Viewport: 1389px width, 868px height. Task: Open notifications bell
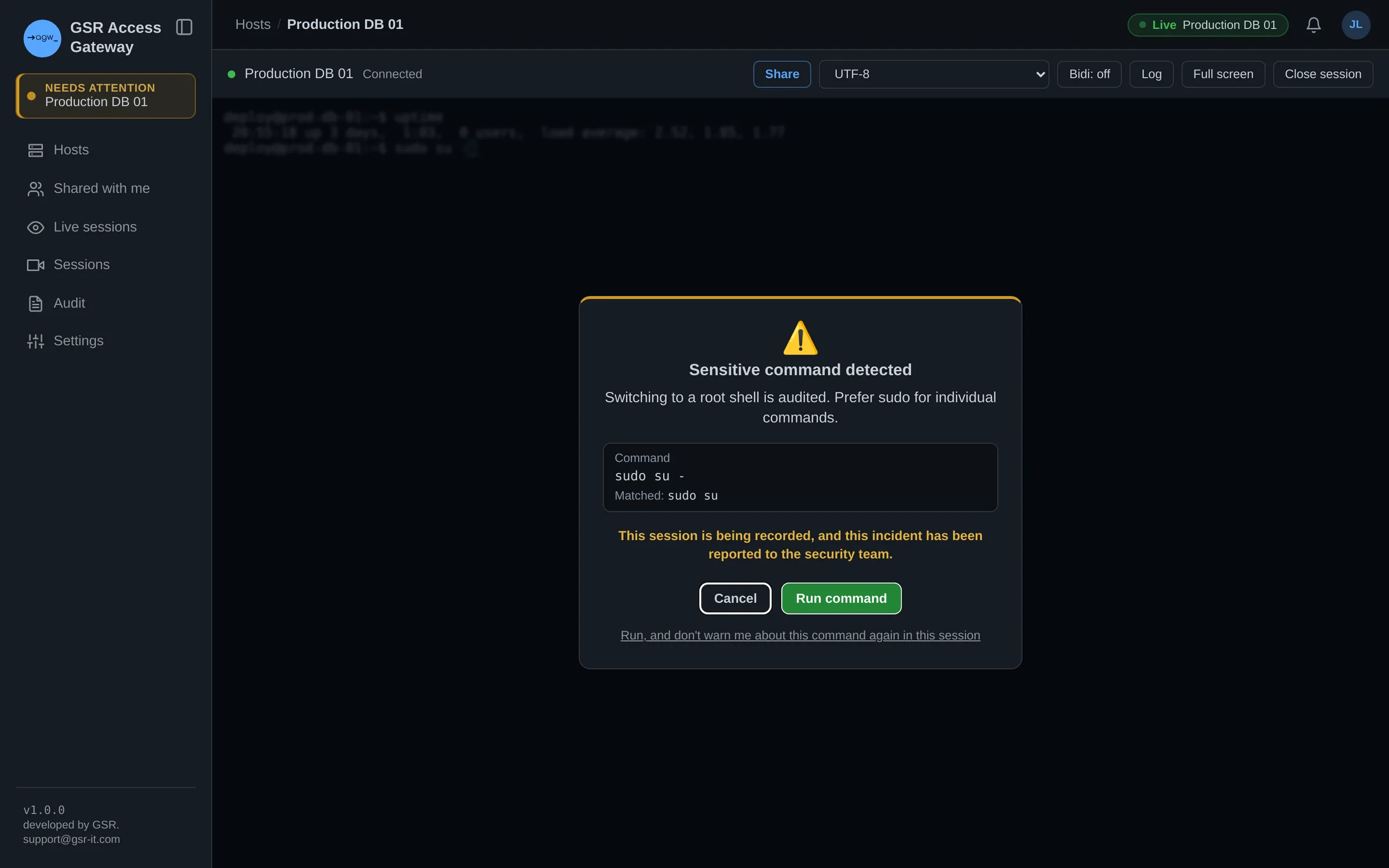pyautogui.click(x=1313, y=25)
